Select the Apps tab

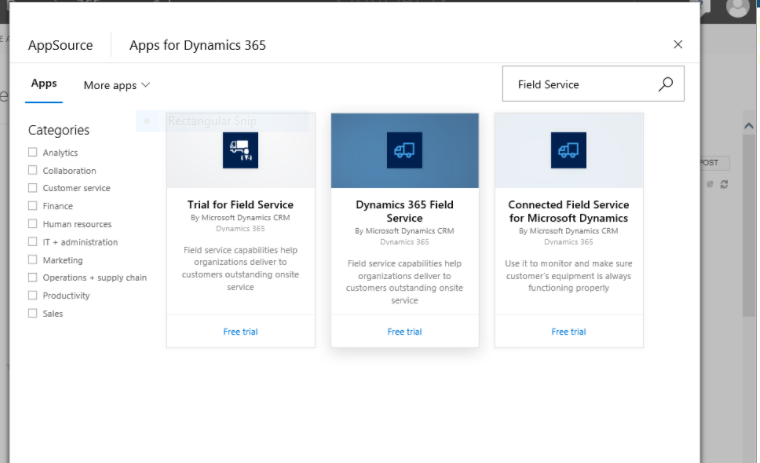[x=44, y=83]
